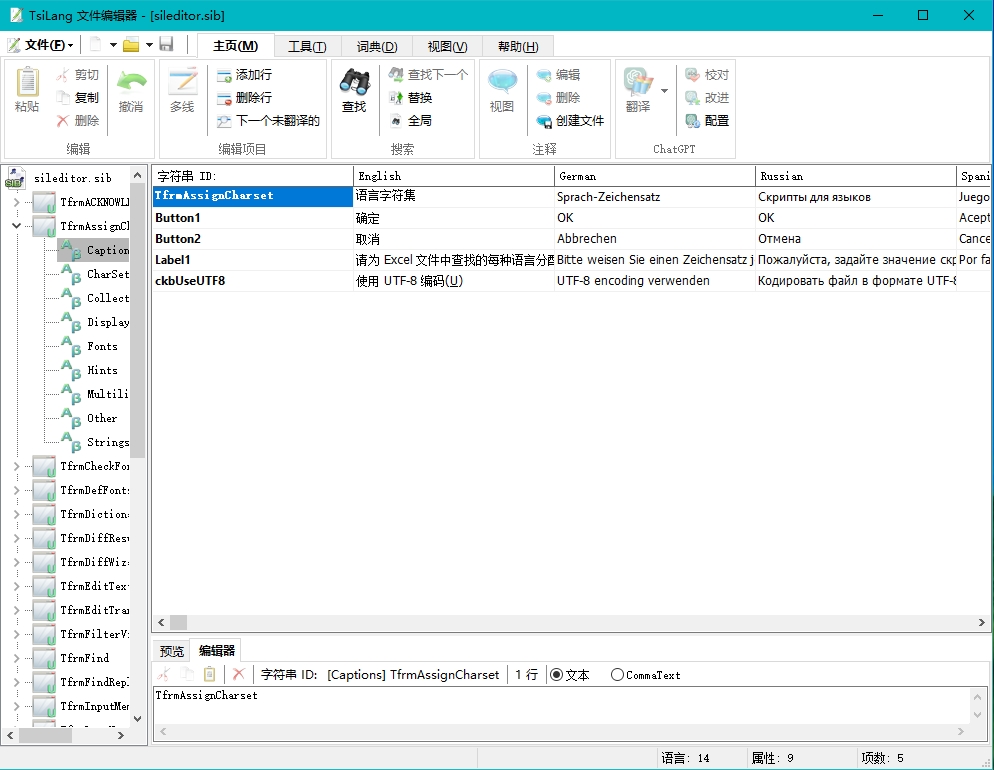
Task: Click the Global (全局) search icon
Action: pyautogui.click(x=396, y=120)
